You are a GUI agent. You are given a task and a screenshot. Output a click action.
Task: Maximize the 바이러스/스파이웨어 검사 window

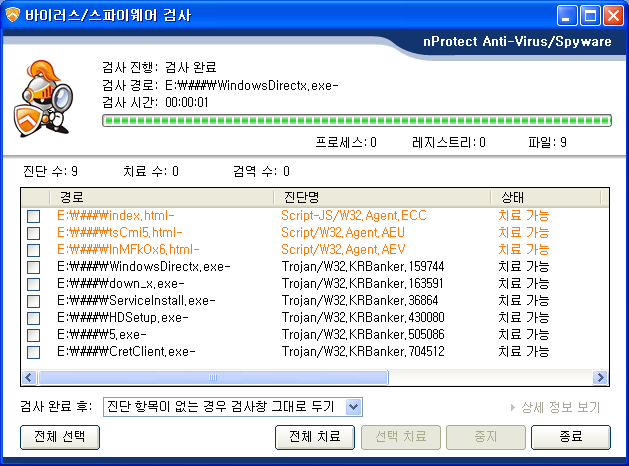click(x=590, y=16)
